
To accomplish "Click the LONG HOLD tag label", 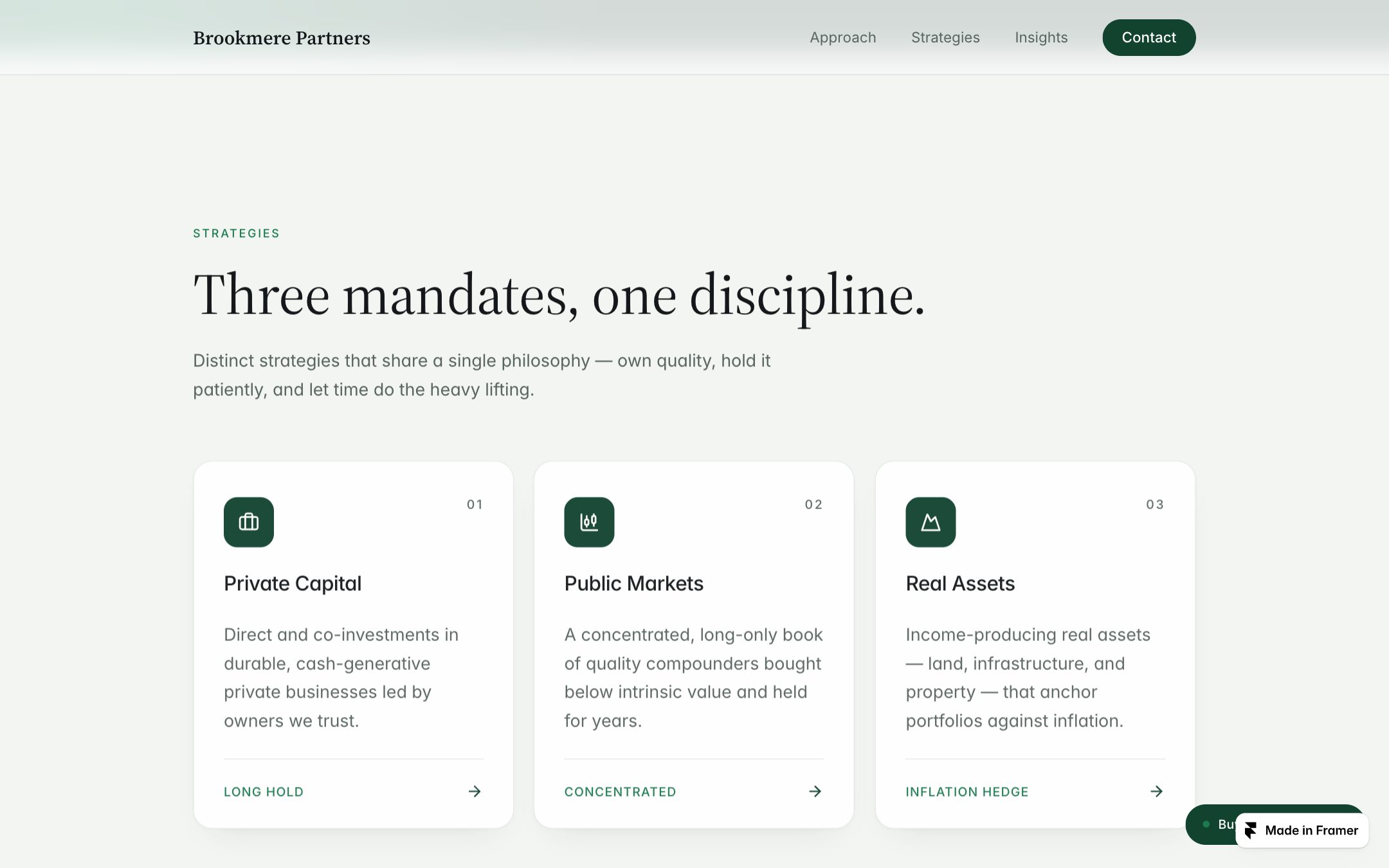I will pos(264,792).
